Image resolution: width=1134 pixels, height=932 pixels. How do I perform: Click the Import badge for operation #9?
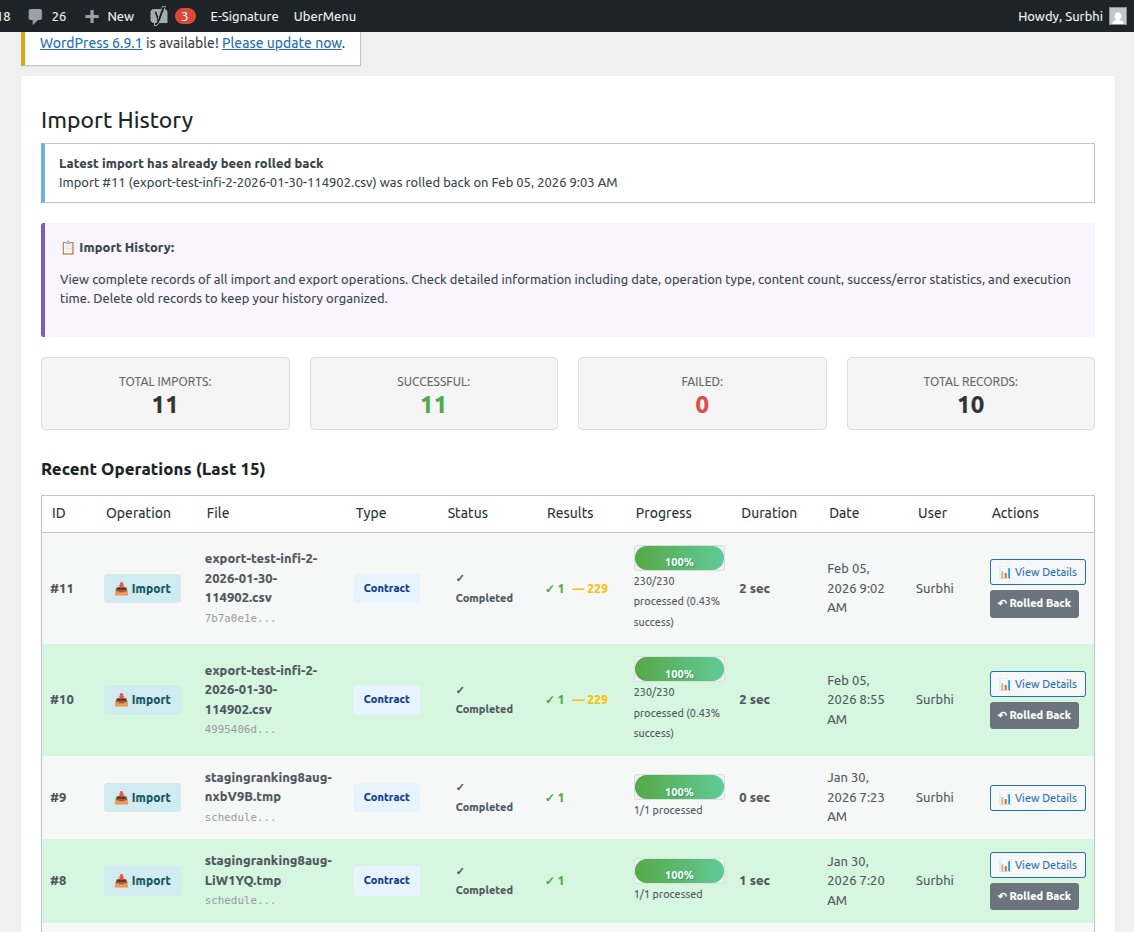(142, 798)
